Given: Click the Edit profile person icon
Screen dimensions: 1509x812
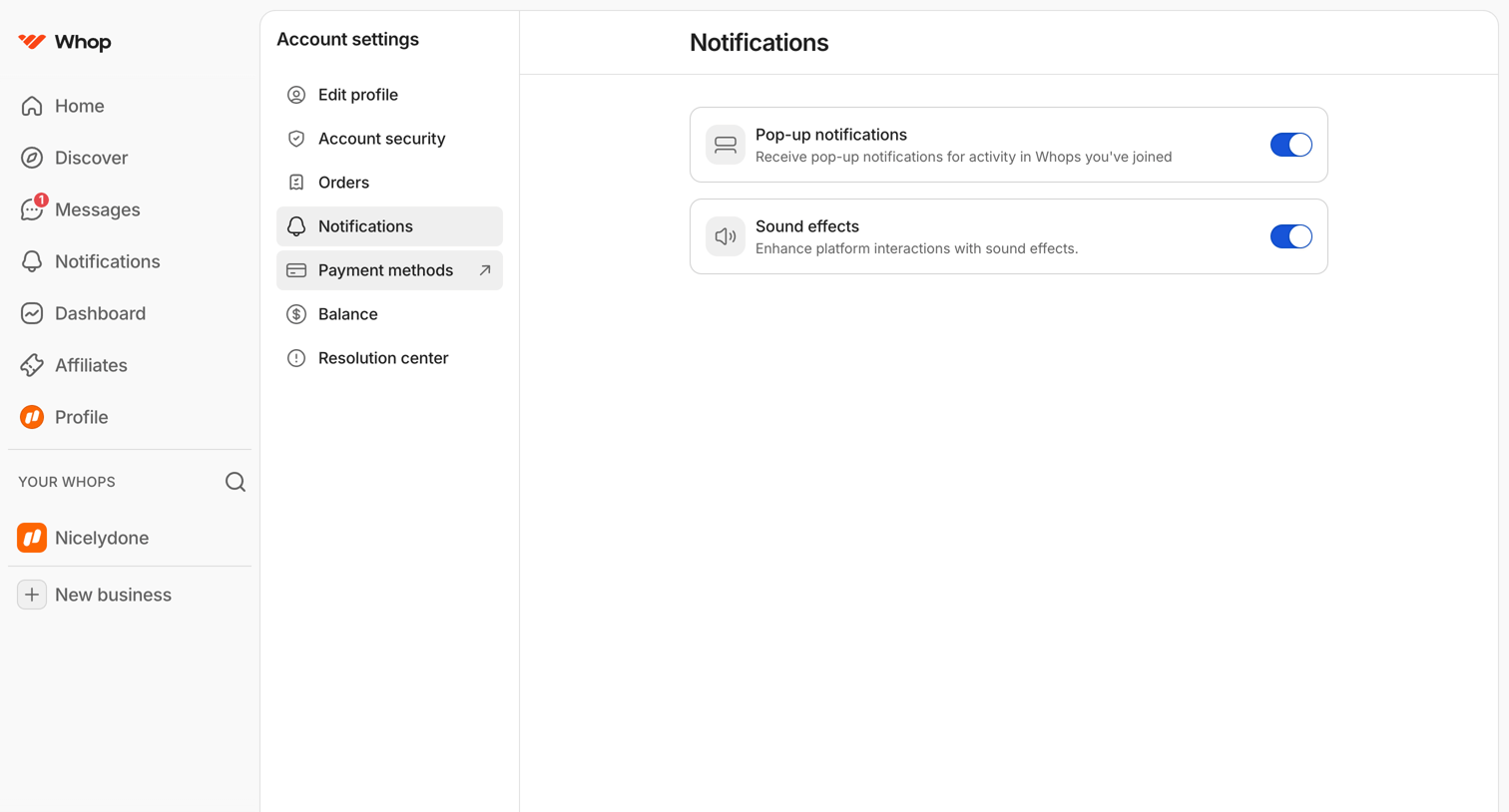Looking at the screenshot, I should coord(296,95).
